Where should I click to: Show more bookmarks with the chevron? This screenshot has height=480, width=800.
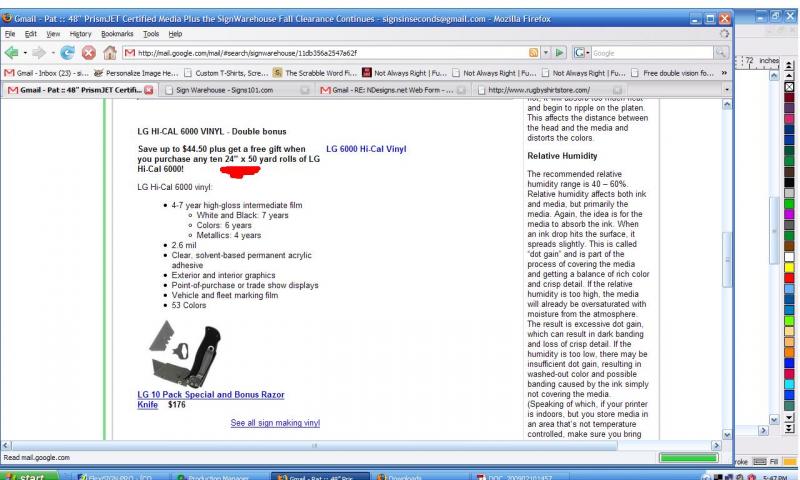pyautogui.click(x=723, y=73)
